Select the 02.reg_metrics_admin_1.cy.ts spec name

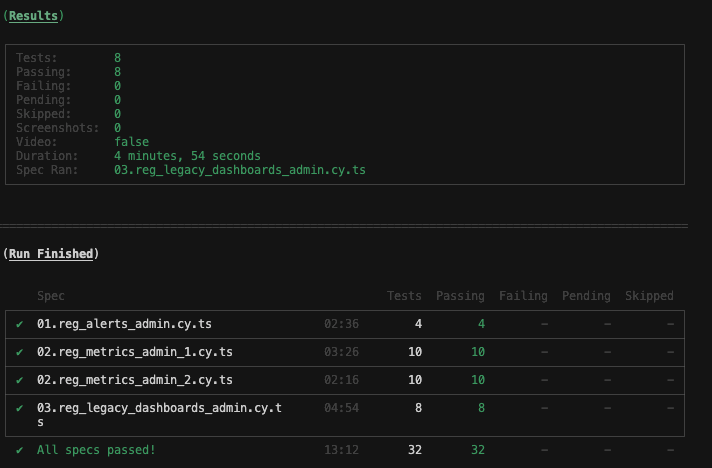point(134,352)
